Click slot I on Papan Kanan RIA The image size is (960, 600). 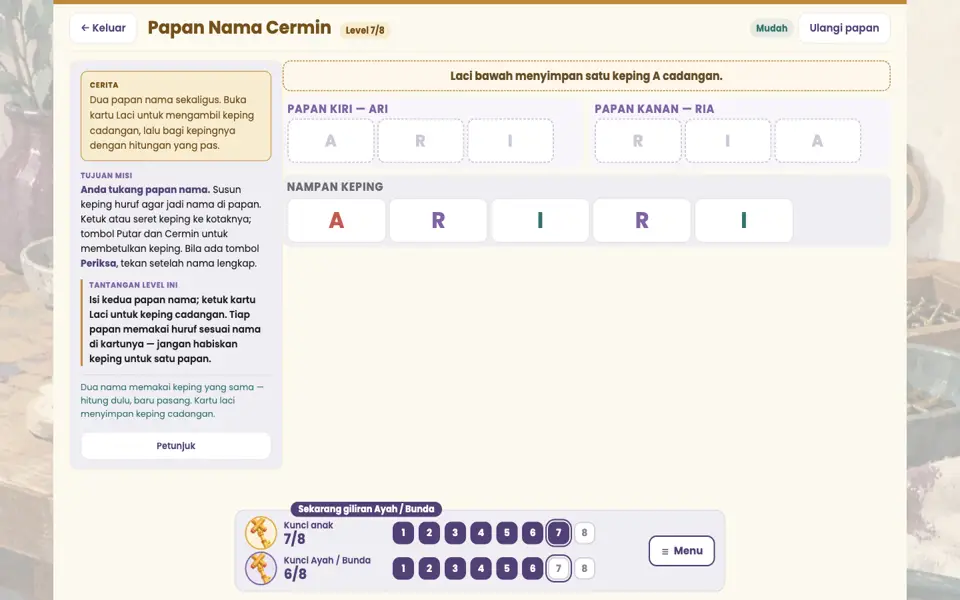pos(728,141)
